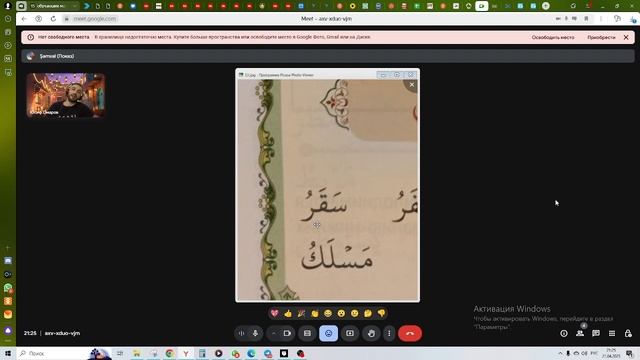Show hidden system tray icons
Viewport: 640px width, 360px height.
(x=560, y=353)
